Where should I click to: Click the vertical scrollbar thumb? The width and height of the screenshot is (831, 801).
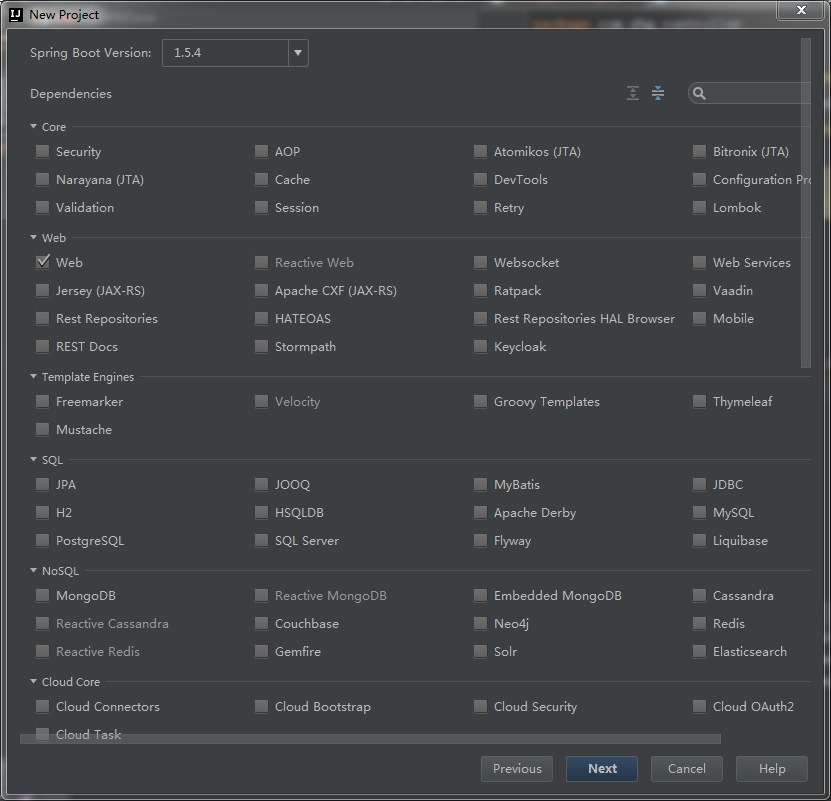coord(806,203)
